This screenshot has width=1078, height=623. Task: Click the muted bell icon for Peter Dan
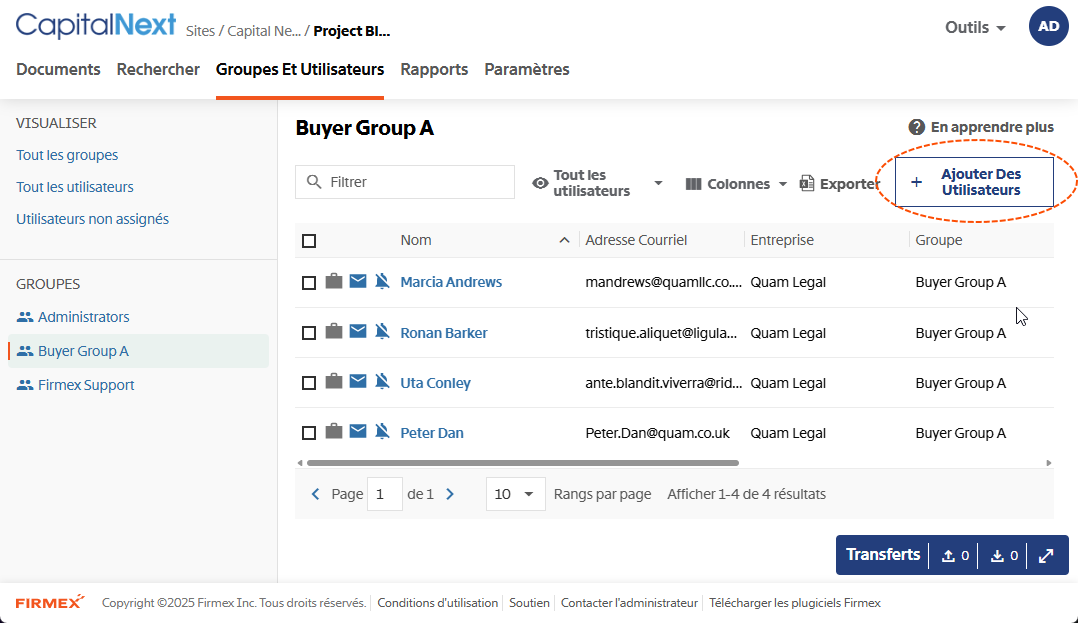[382, 432]
